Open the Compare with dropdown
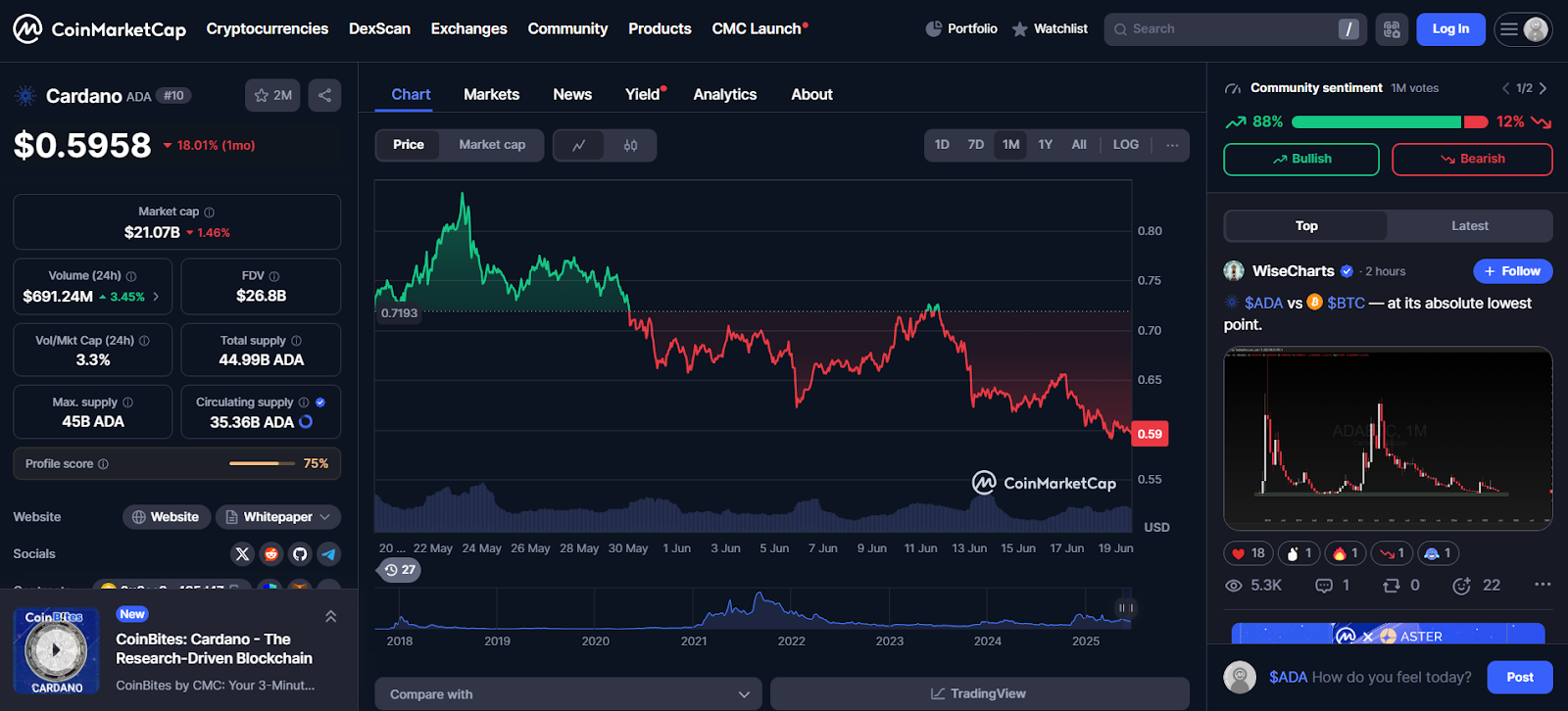The image size is (1568, 711). (568, 694)
